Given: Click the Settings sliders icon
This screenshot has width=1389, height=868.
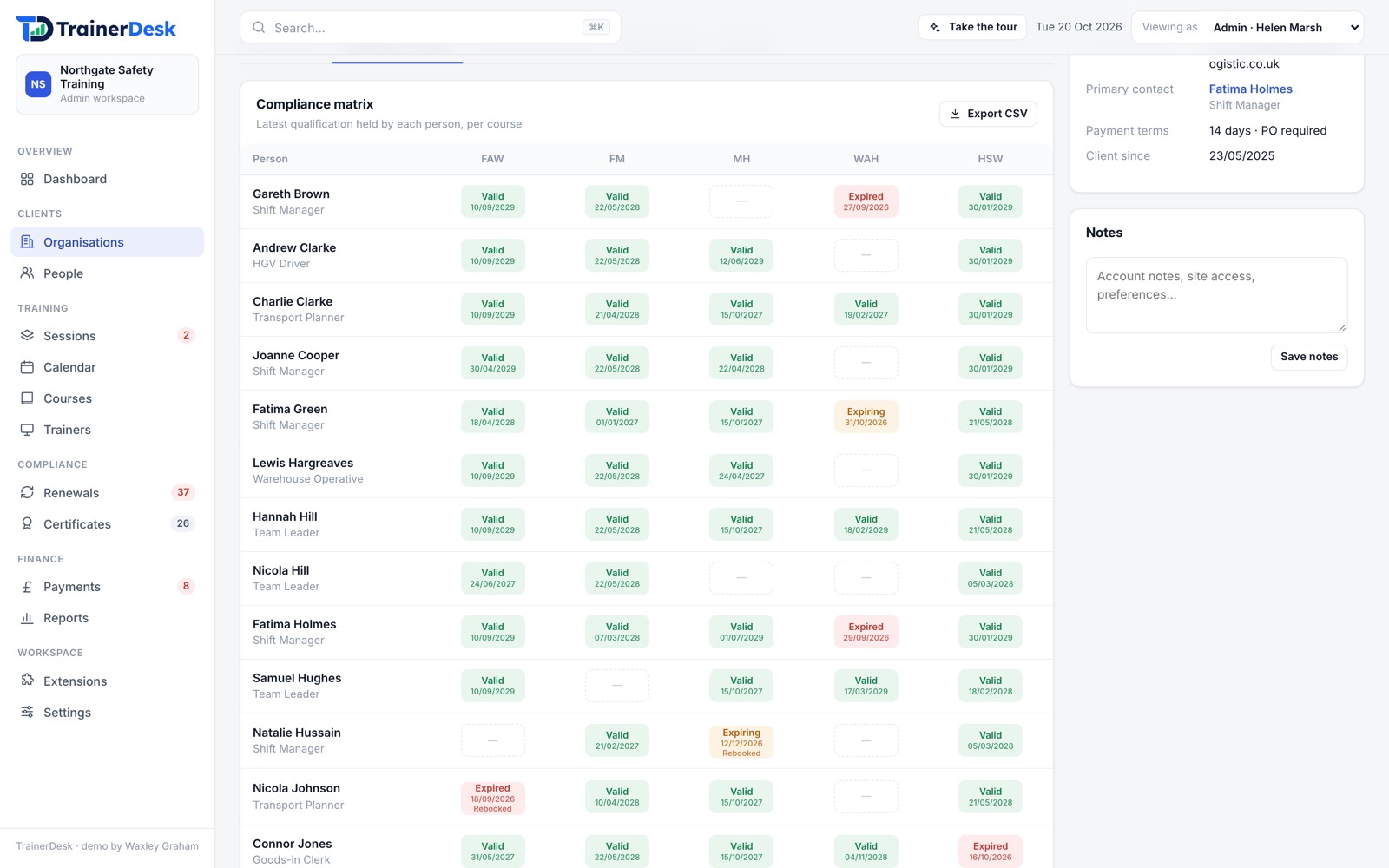Looking at the screenshot, I should coord(27,713).
